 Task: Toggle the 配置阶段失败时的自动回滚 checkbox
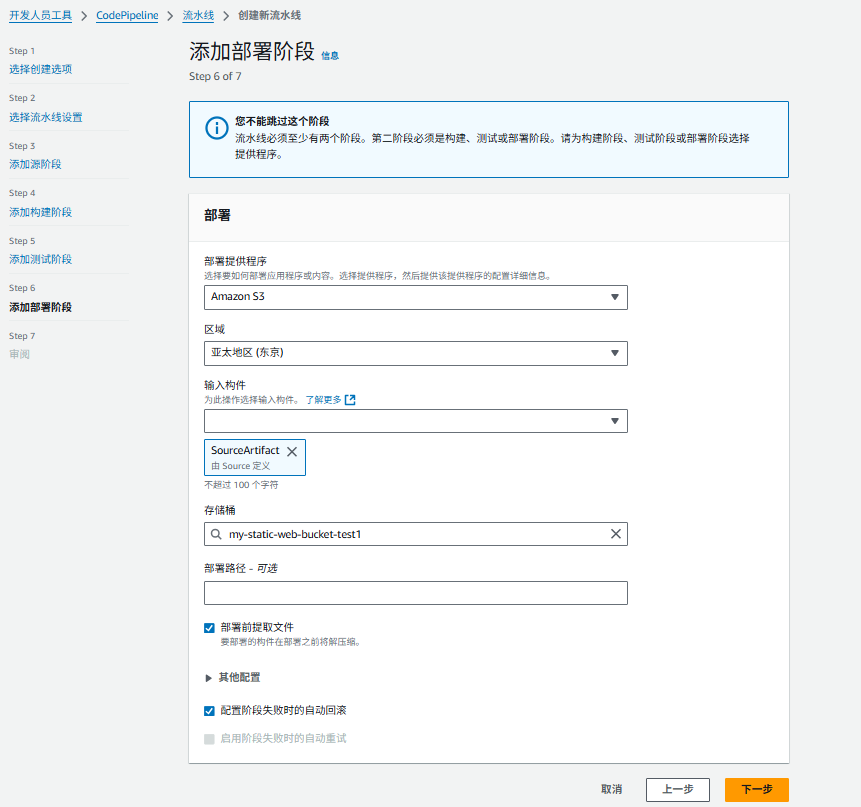coord(209,711)
